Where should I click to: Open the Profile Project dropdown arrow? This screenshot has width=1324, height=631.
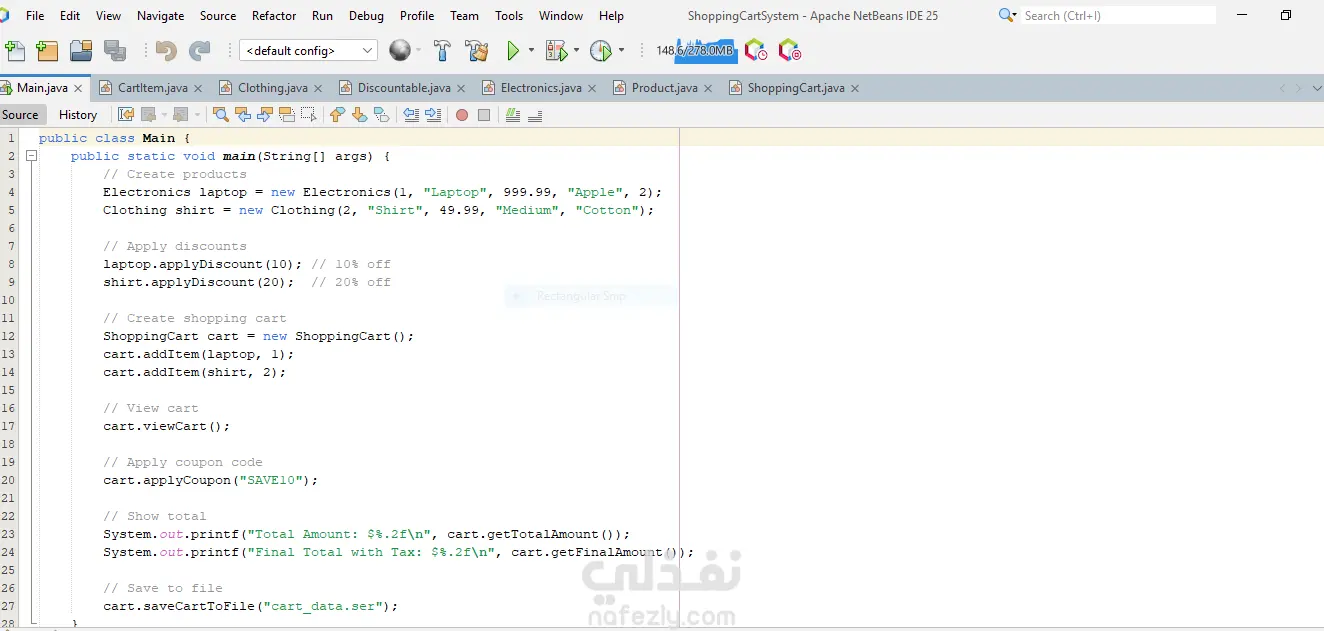(x=621, y=50)
